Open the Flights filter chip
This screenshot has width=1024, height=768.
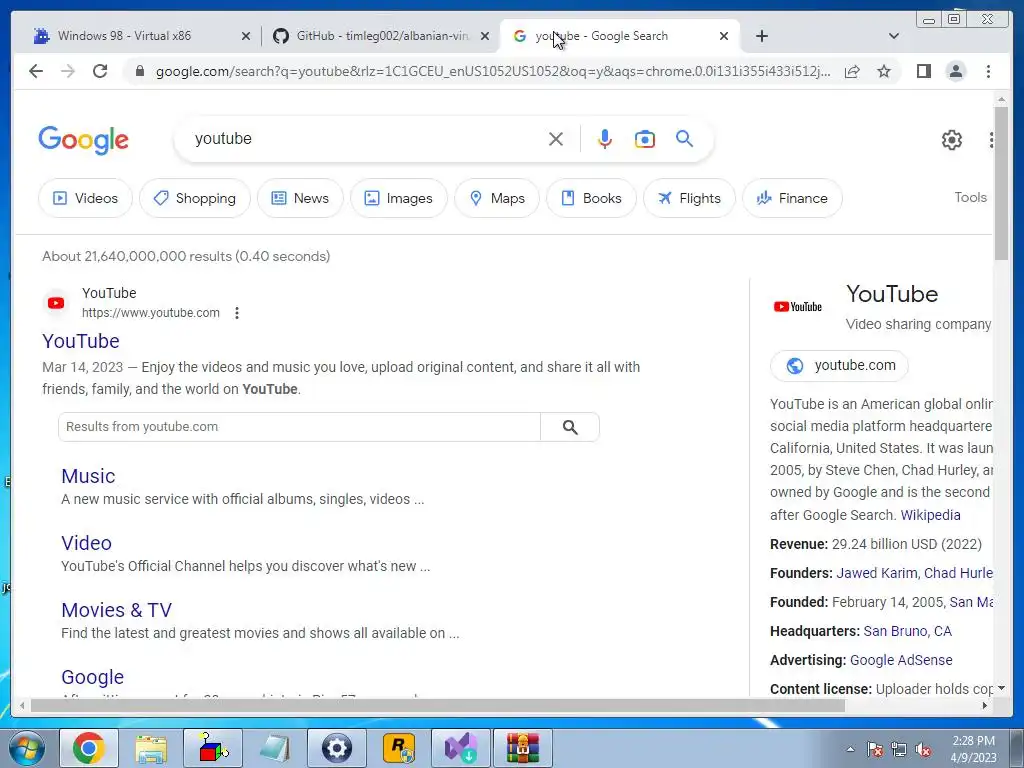689,198
